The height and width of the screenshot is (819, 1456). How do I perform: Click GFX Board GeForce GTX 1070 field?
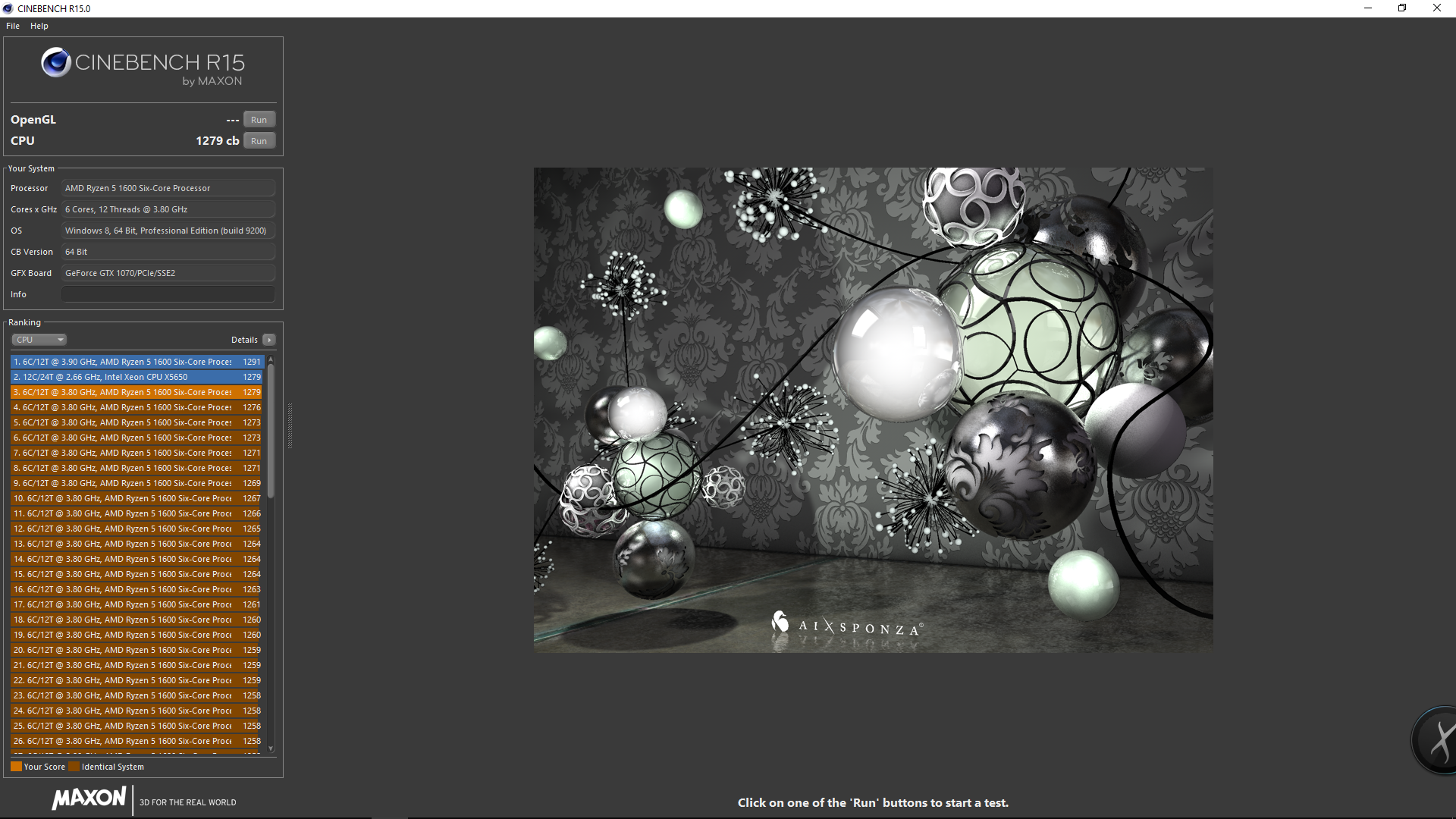pos(168,273)
